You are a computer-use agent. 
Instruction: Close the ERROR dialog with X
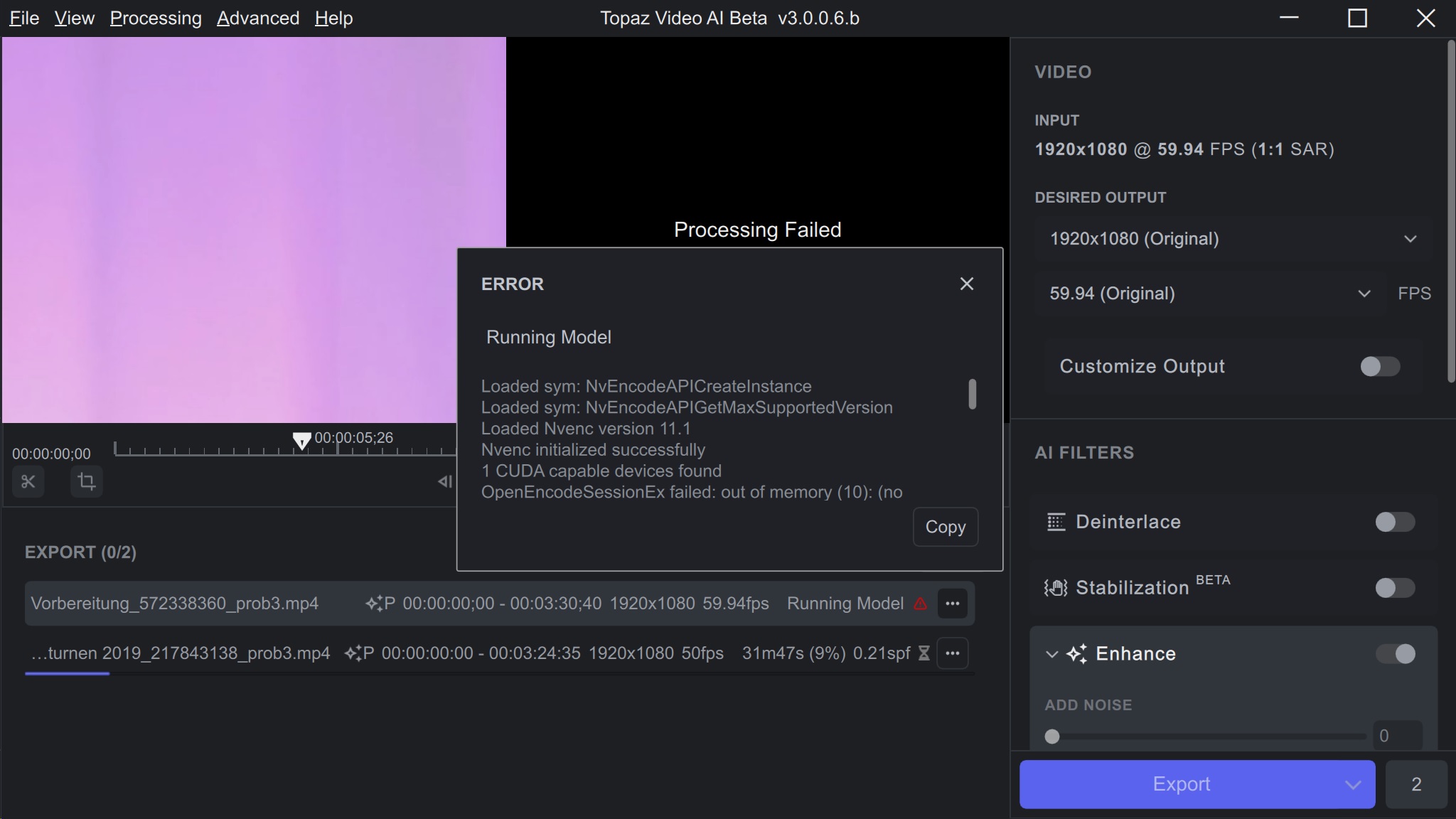[966, 284]
